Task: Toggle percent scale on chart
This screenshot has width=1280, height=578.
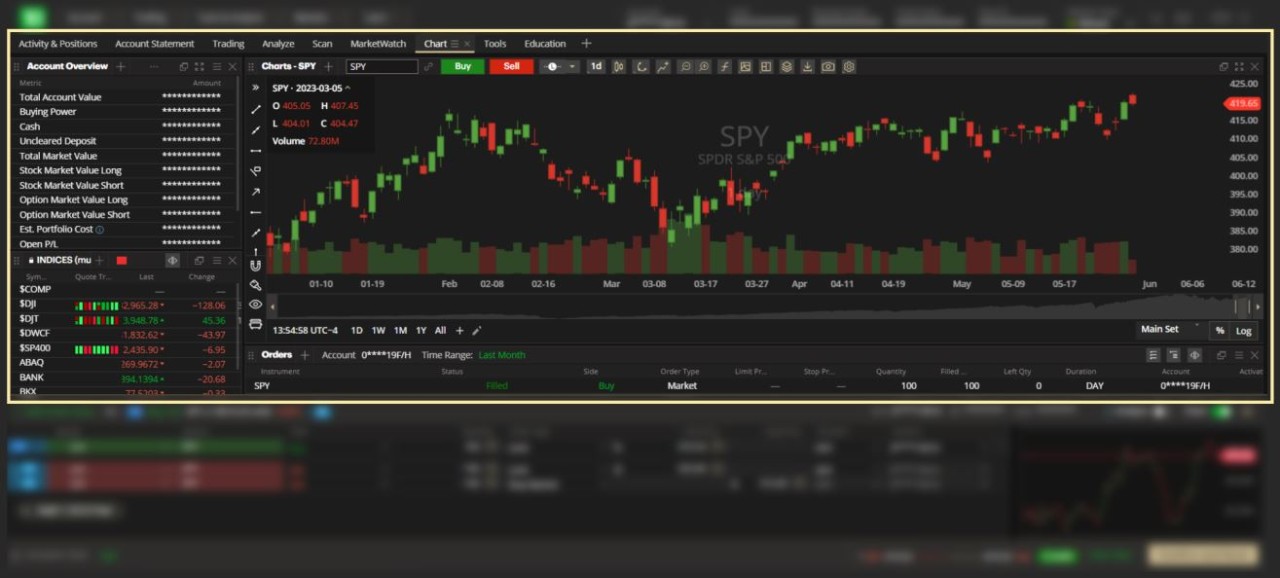Action: tap(1220, 330)
